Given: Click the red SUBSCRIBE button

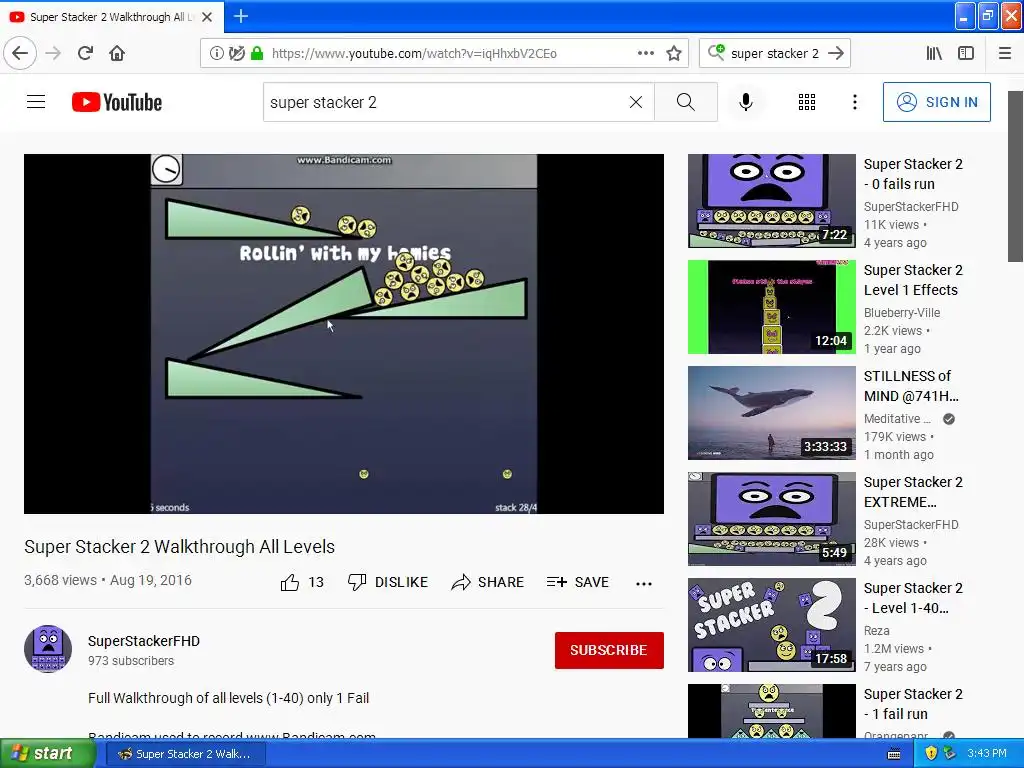Looking at the screenshot, I should click(x=609, y=650).
